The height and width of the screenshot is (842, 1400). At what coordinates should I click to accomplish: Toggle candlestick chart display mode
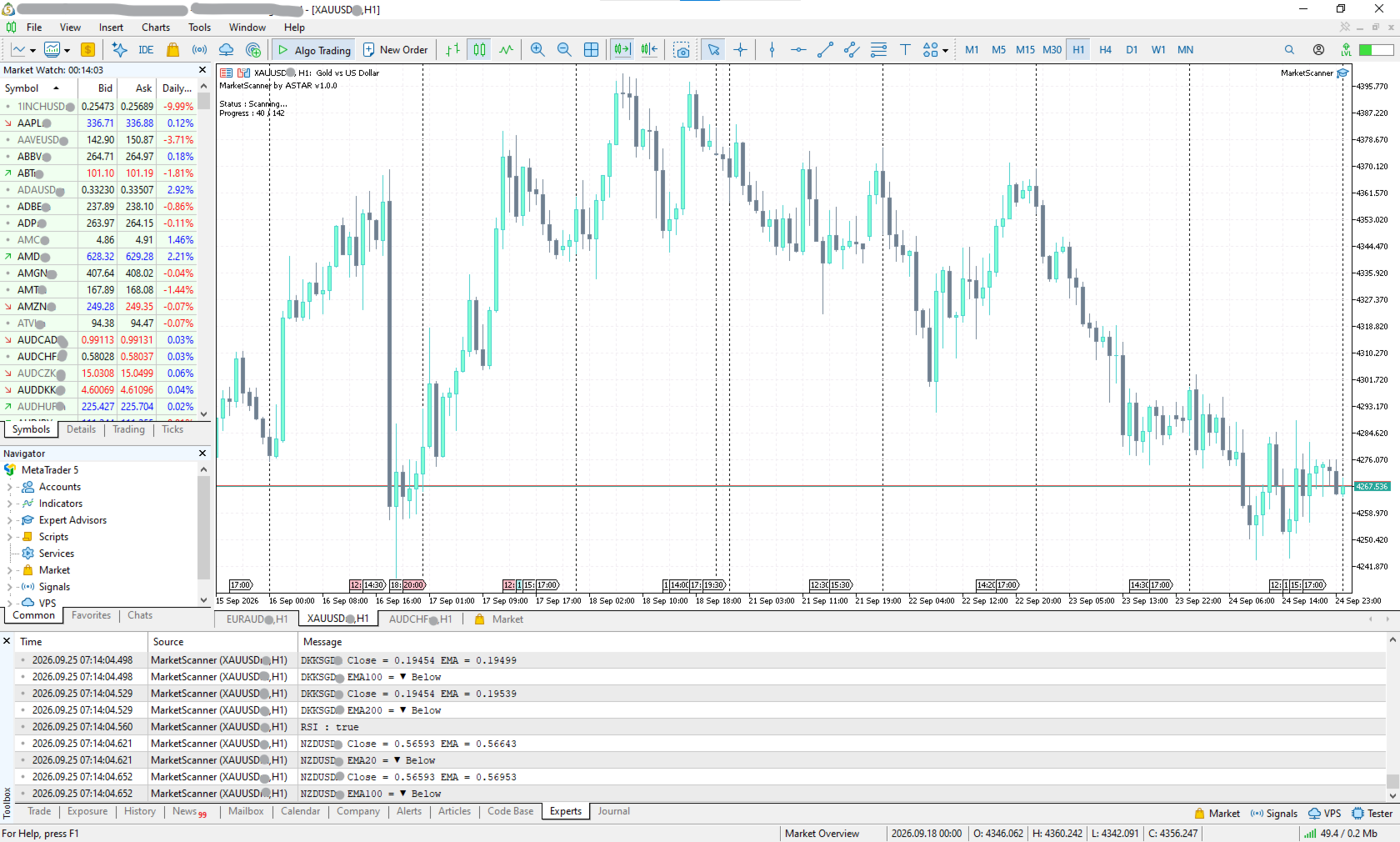(479, 50)
